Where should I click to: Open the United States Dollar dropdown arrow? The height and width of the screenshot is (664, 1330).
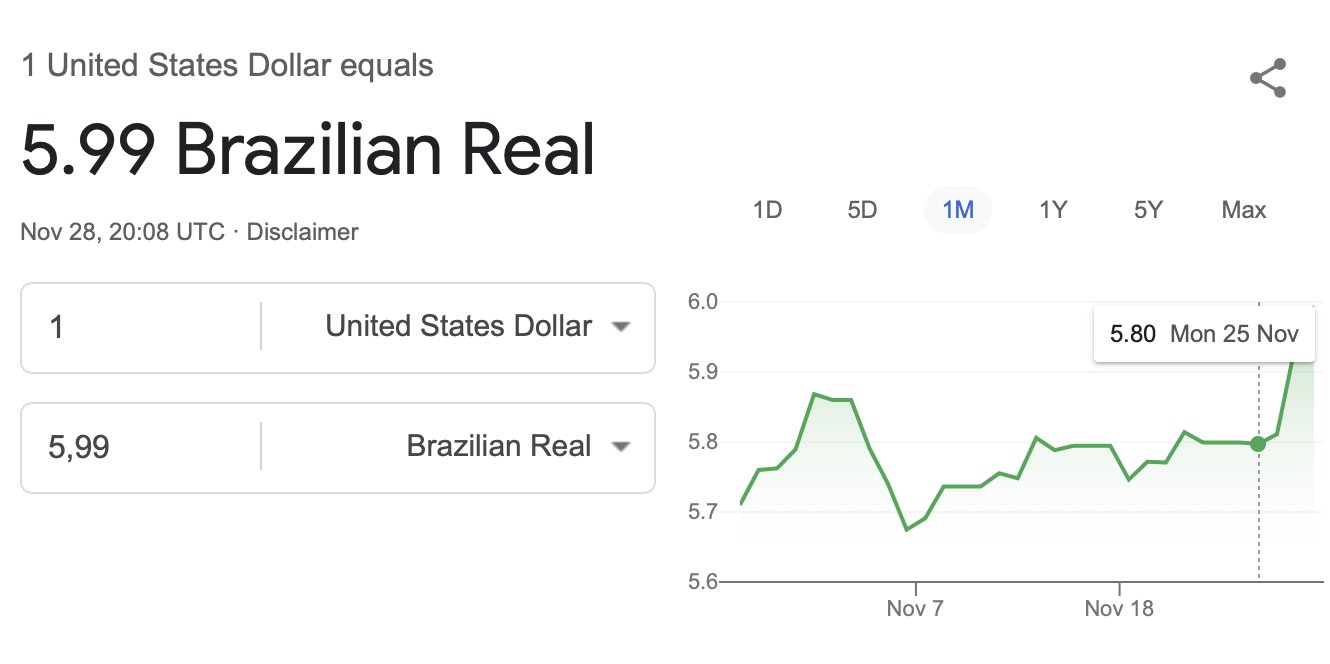pyautogui.click(x=621, y=327)
